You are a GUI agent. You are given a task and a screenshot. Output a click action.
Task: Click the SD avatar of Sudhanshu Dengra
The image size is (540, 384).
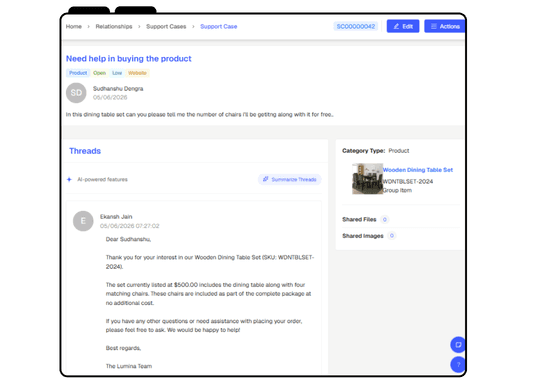pos(76,93)
